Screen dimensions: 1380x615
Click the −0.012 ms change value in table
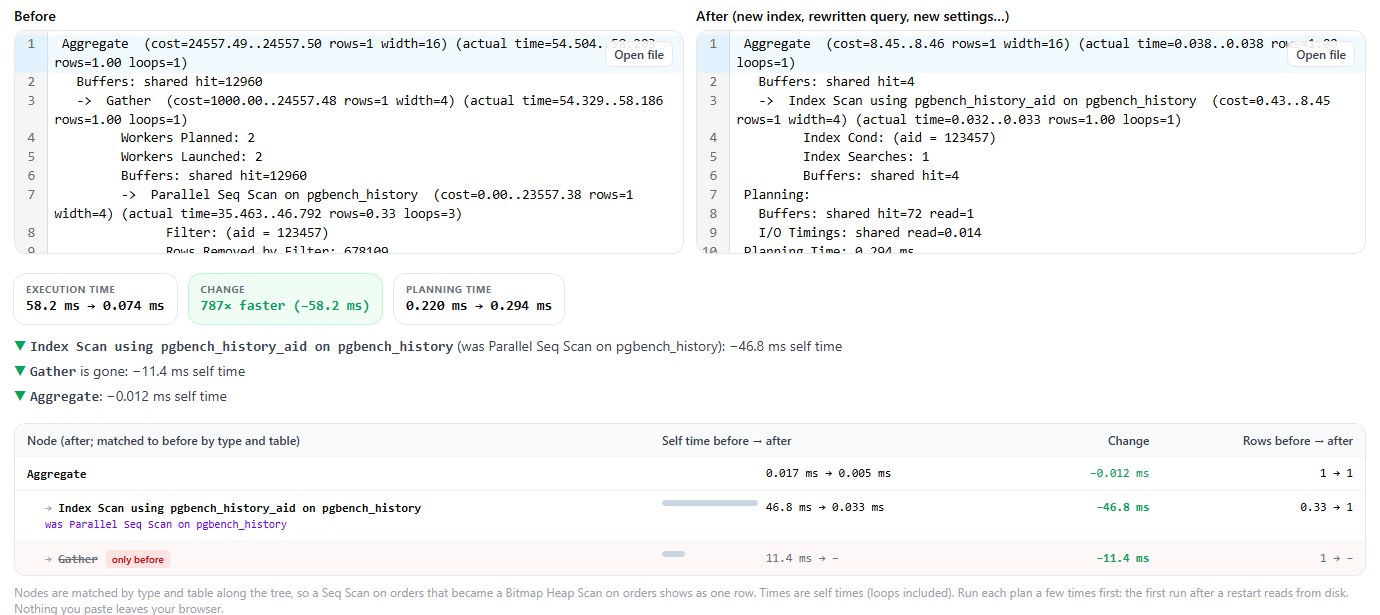click(x=1119, y=474)
